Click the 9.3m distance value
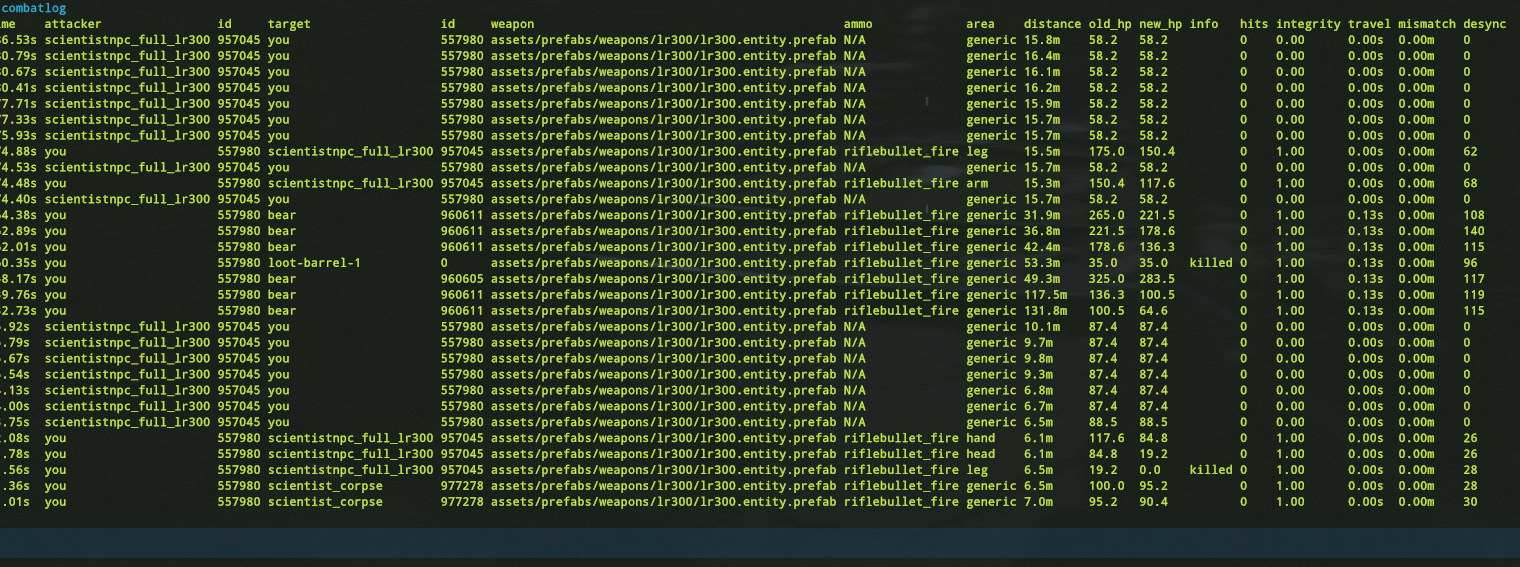This screenshot has height=567, width=1520. (1038, 374)
